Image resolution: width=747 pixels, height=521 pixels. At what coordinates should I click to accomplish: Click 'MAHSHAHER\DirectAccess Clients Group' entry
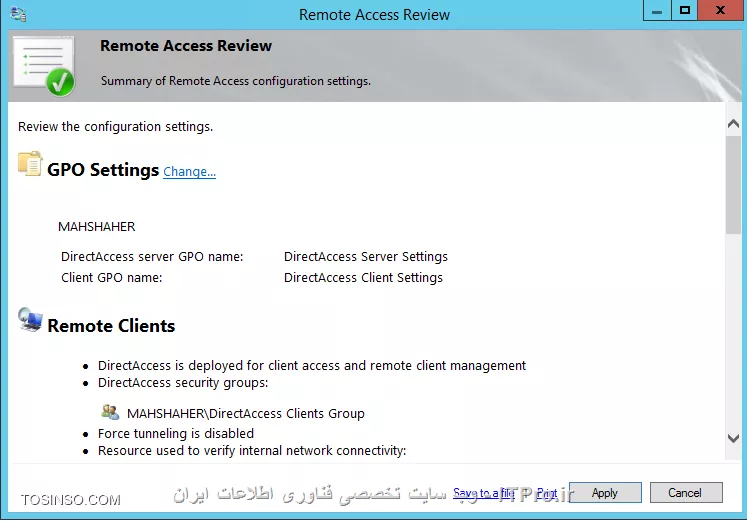(x=246, y=413)
